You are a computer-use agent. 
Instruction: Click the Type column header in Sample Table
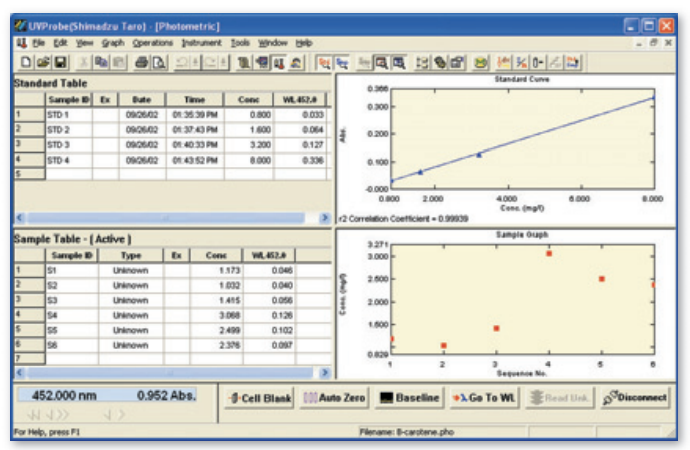(x=131, y=256)
